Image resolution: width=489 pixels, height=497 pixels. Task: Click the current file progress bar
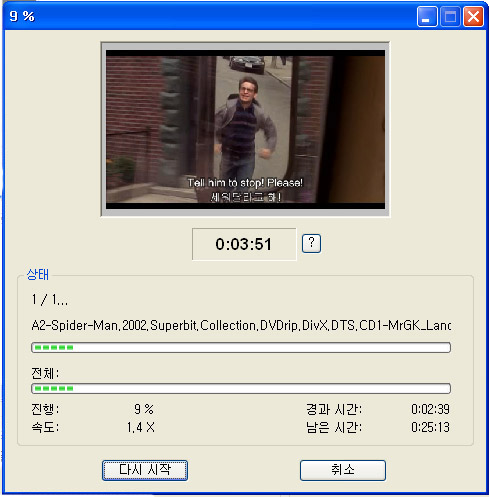(x=241, y=347)
